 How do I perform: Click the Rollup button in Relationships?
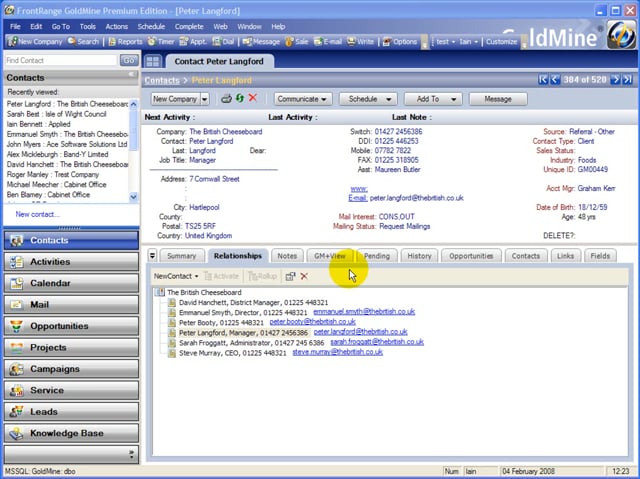point(262,276)
